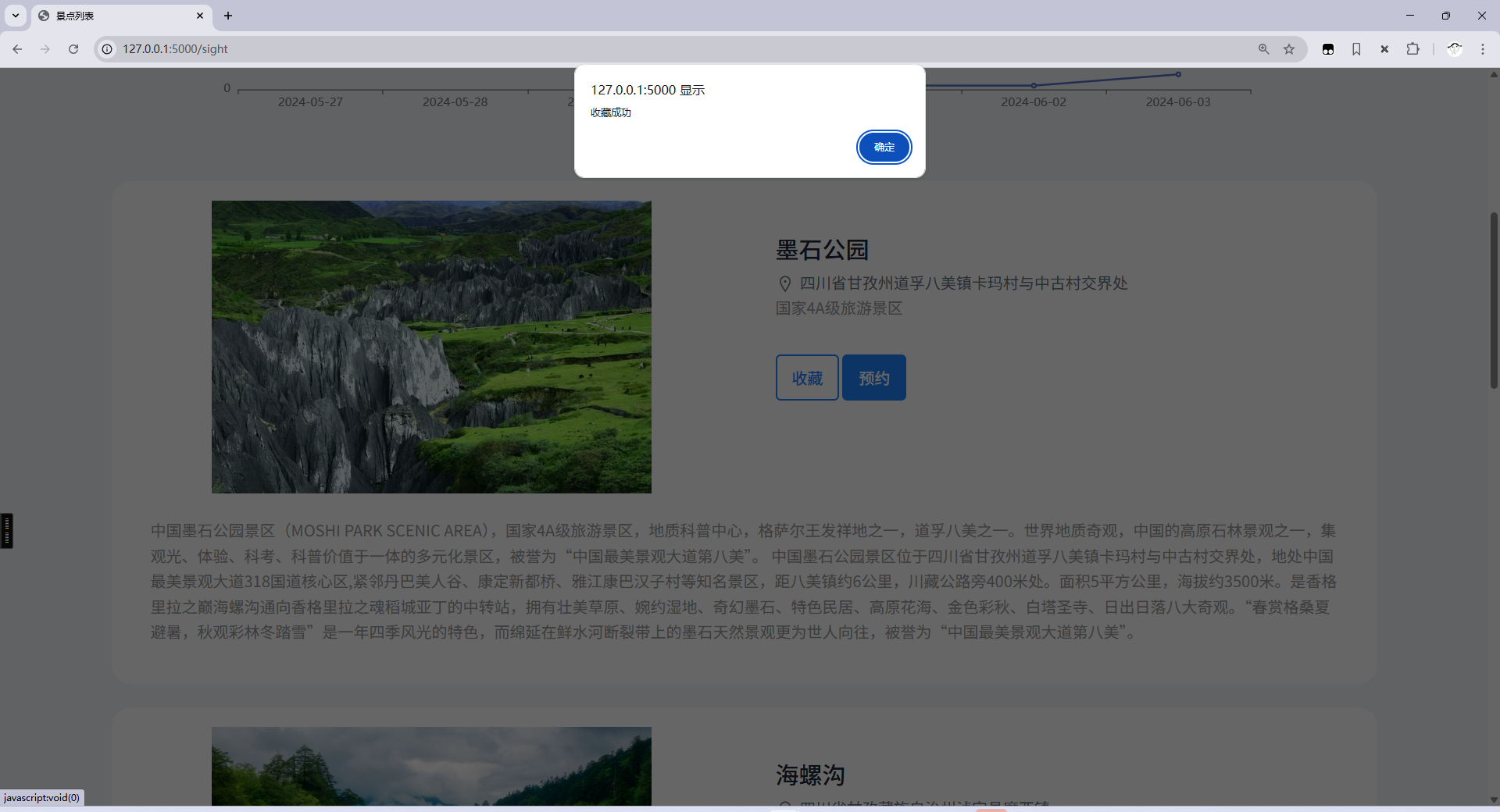Viewport: 1500px width, 812px height.
Task: Open Chrome three-dot menu
Action: [1483, 49]
